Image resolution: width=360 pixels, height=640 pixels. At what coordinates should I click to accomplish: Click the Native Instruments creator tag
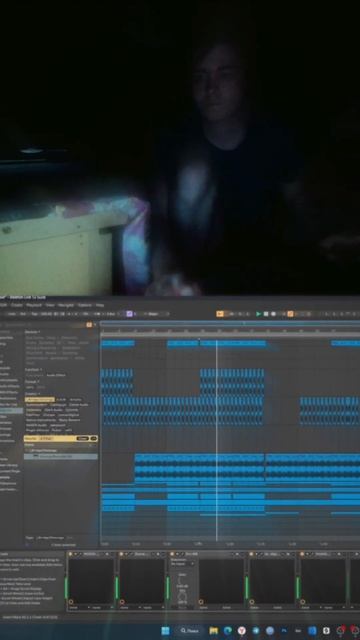[x=41, y=420]
